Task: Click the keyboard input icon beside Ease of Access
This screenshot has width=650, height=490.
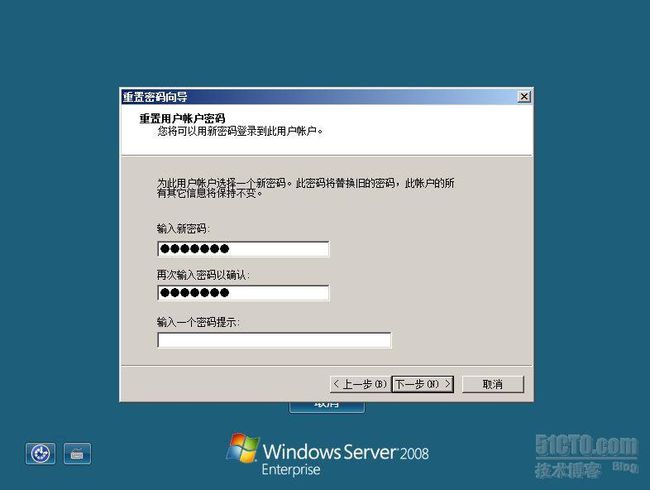Action: point(77,453)
